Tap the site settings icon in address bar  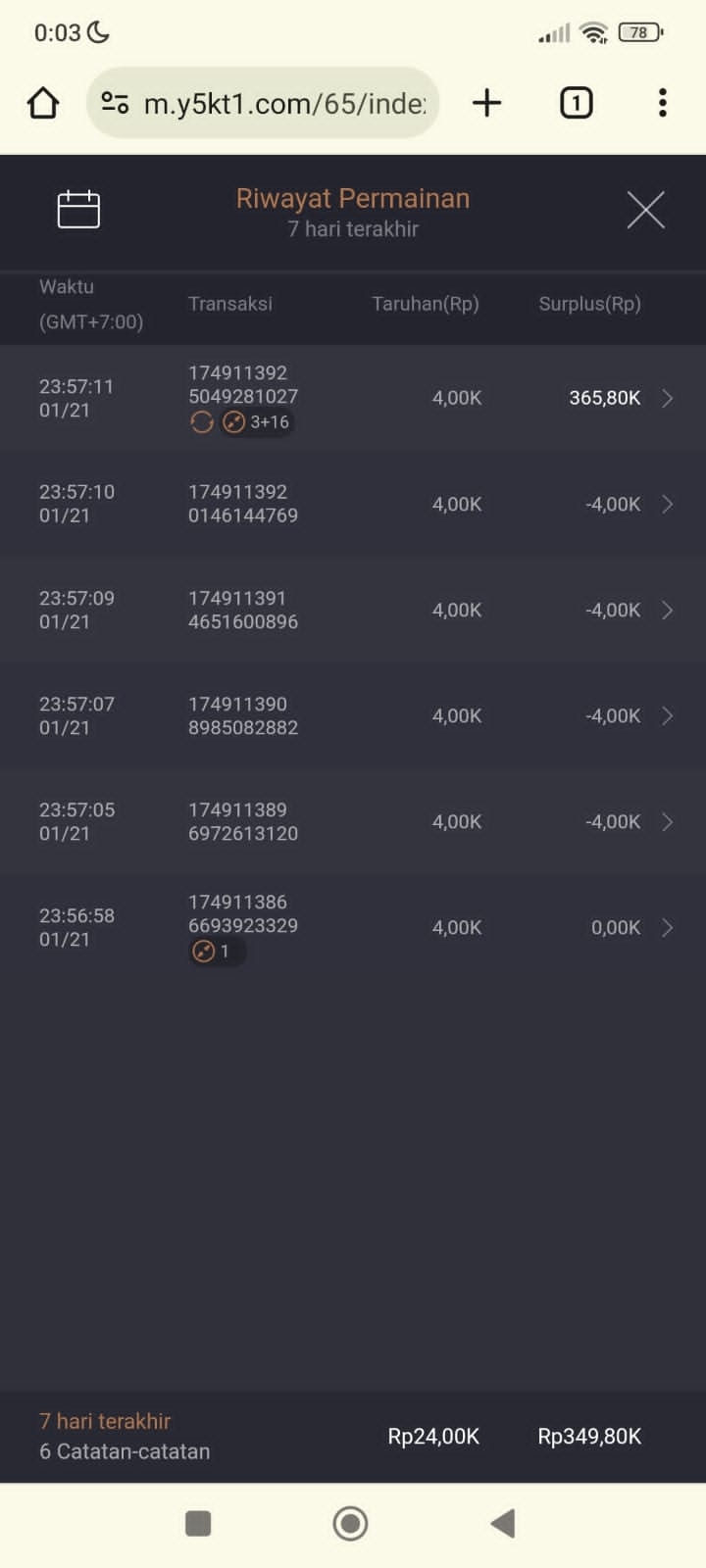tap(116, 103)
